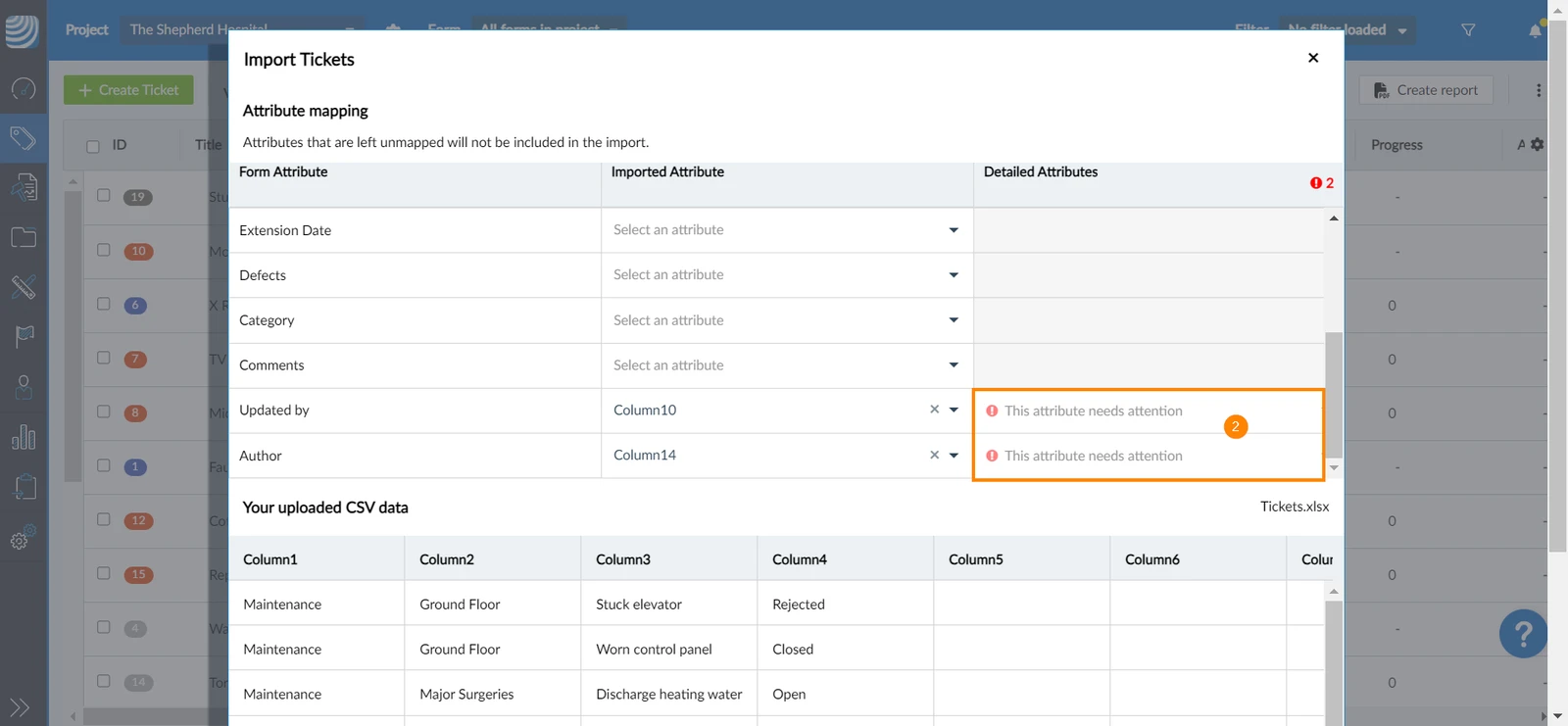Open the Comments Select an attribute field
Screen dimensions: 1568x726
(x=787, y=365)
